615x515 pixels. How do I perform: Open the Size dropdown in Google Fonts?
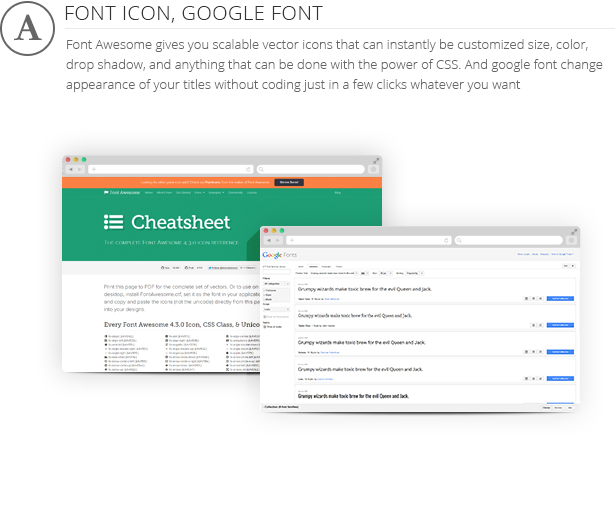(x=386, y=273)
